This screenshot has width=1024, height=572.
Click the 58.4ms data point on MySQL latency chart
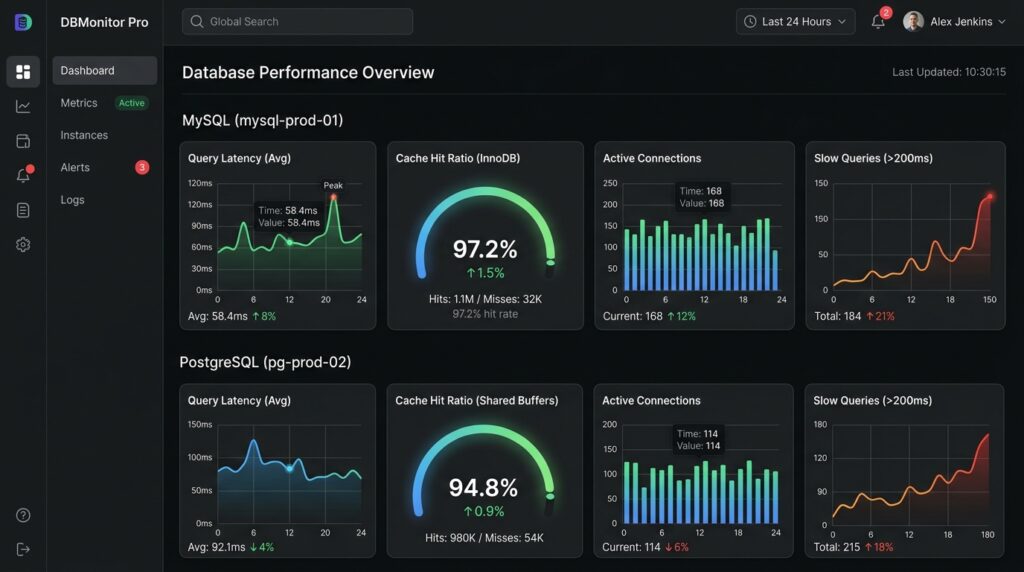tap(290, 242)
